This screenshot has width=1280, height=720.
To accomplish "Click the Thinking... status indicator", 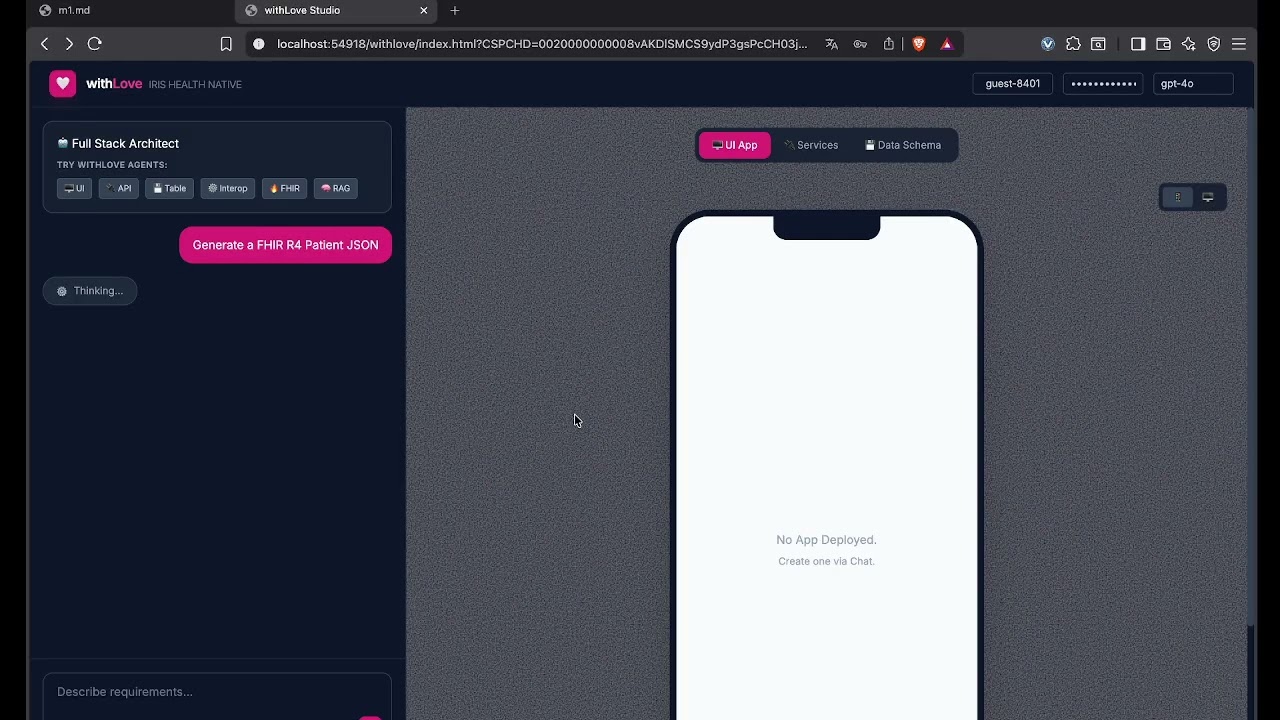I will [90, 291].
